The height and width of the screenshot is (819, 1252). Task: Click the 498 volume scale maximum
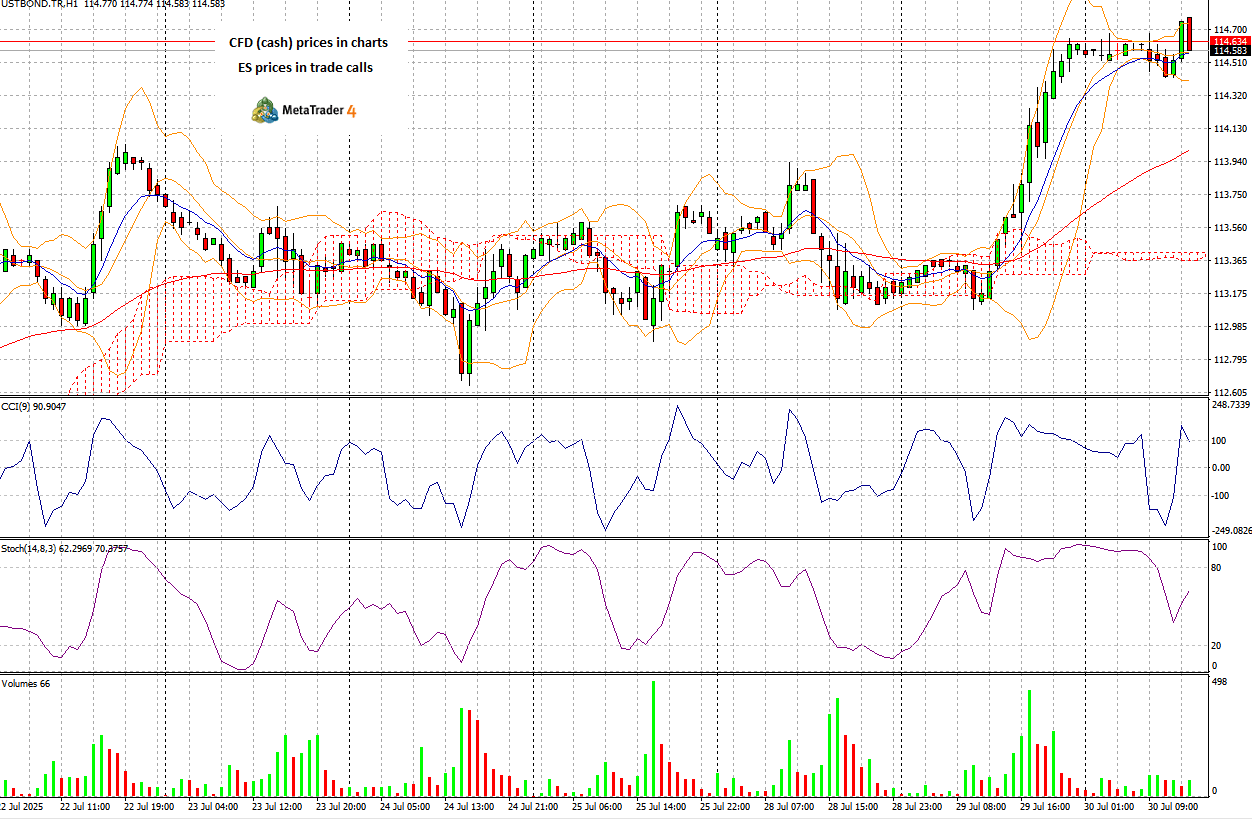tap(1221, 683)
